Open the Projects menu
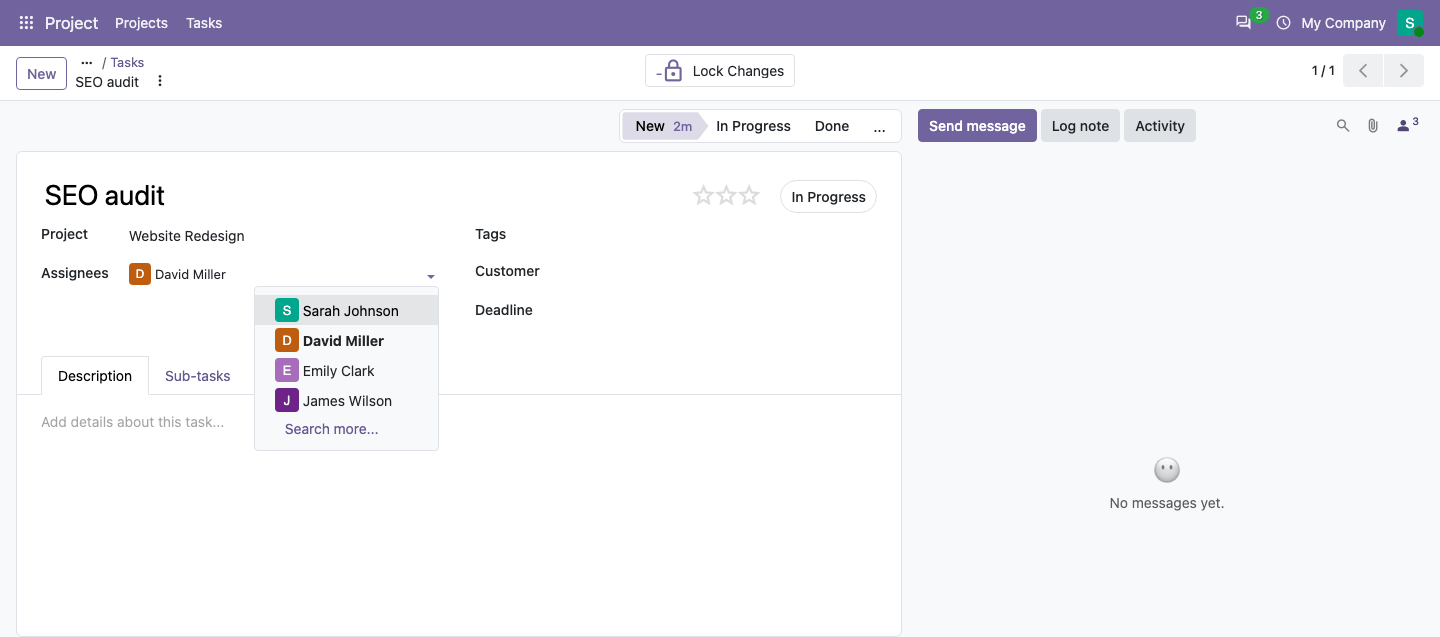The height and width of the screenshot is (637, 1440). (141, 22)
